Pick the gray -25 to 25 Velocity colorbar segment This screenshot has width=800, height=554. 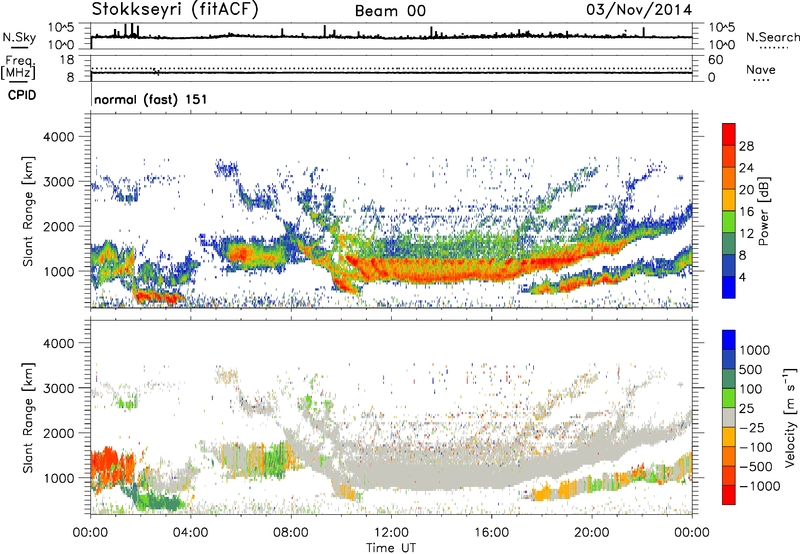729,417
